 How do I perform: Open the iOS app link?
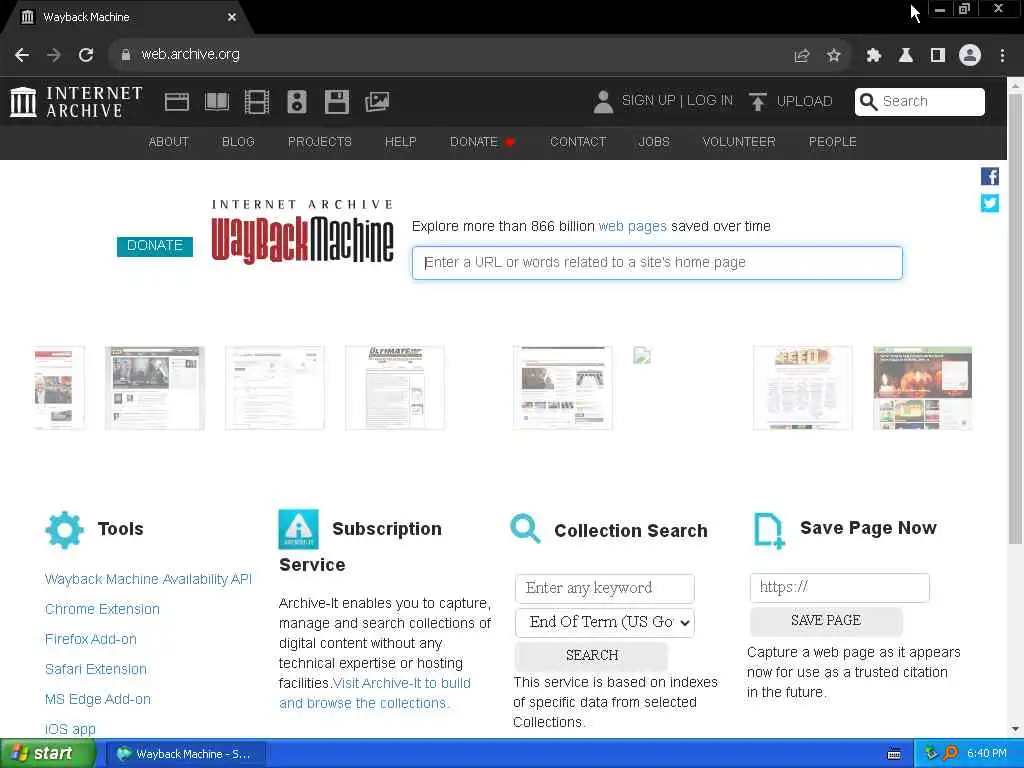(70, 729)
